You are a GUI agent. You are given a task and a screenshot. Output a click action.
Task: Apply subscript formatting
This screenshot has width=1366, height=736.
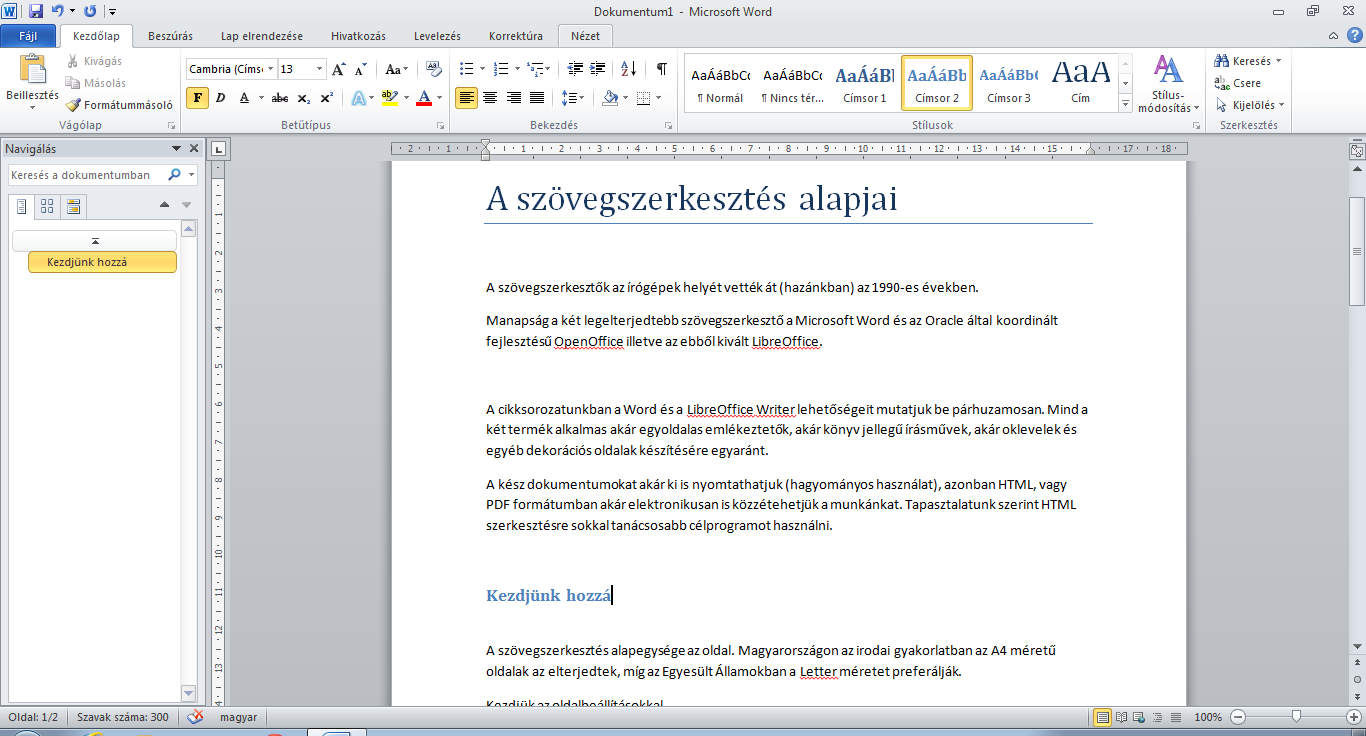(304, 98)
